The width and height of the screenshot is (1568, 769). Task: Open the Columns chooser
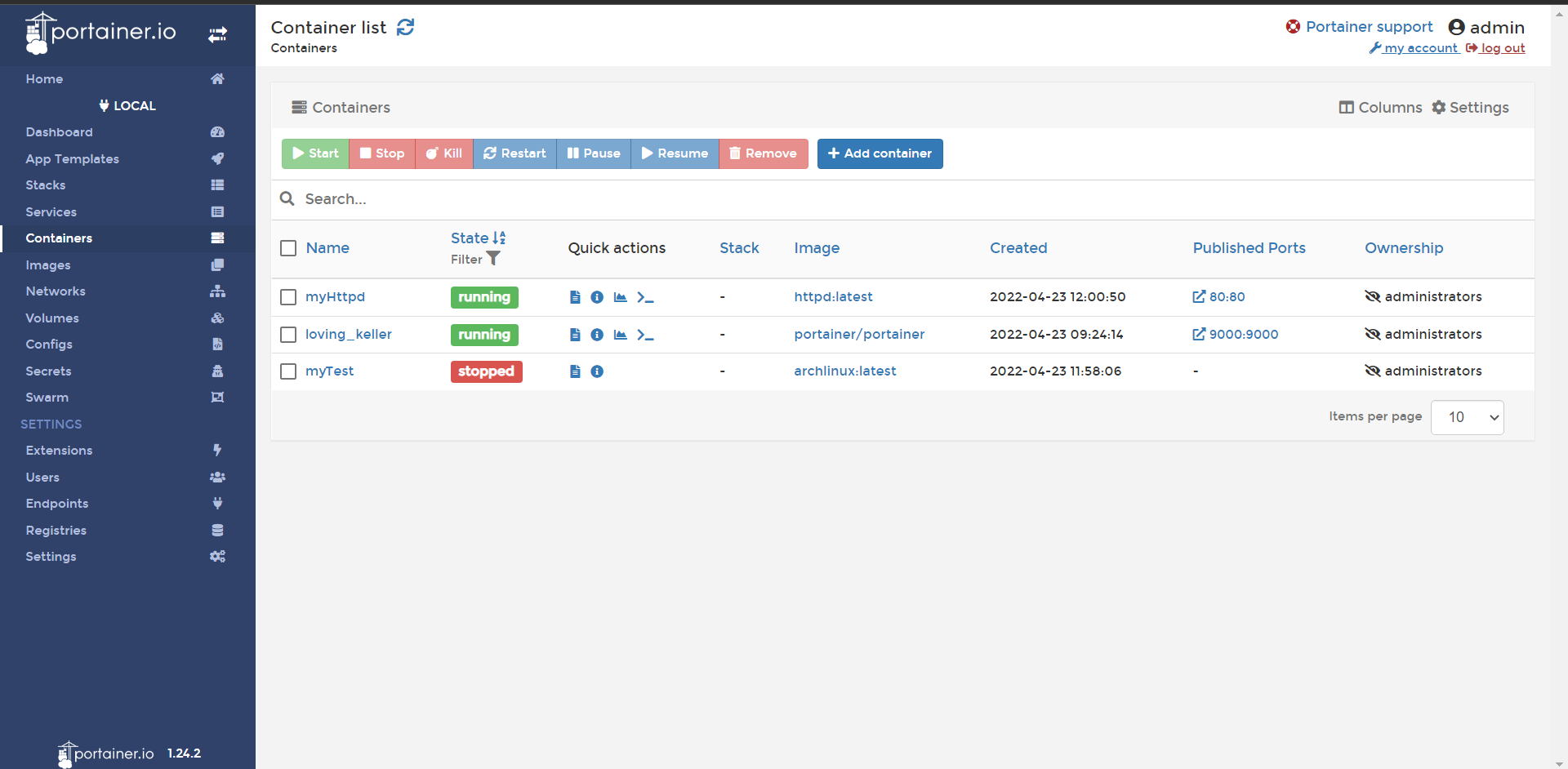1380,108
